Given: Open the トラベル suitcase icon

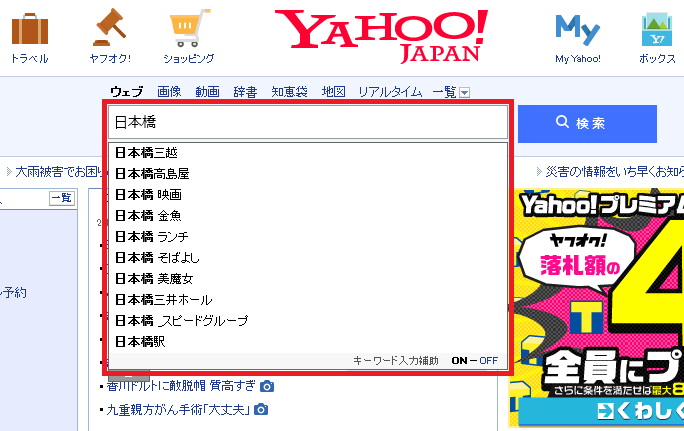Looking at the screenshot, I should [30, 29].
